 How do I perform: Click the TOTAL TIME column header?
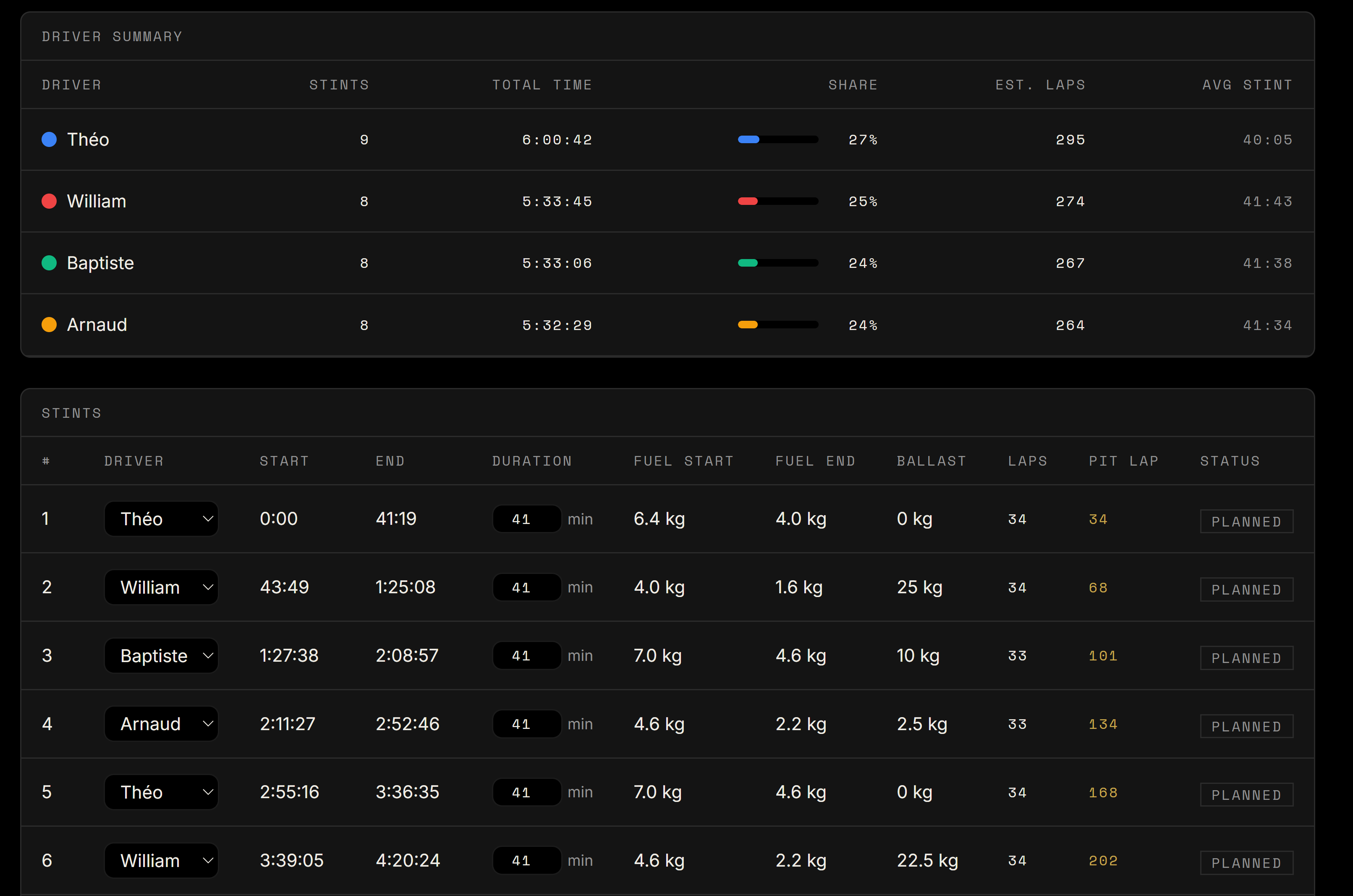click(542, 84)
